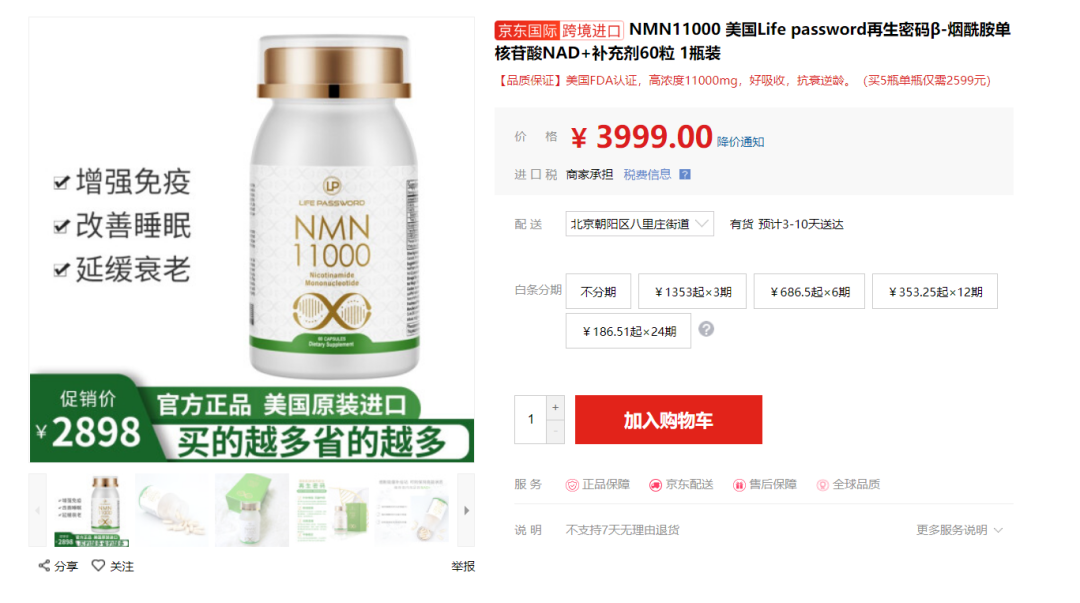Show next thumbnails with right arrow
The image size is (1080, 603).
pyautogui.click(x=466, y=511)
